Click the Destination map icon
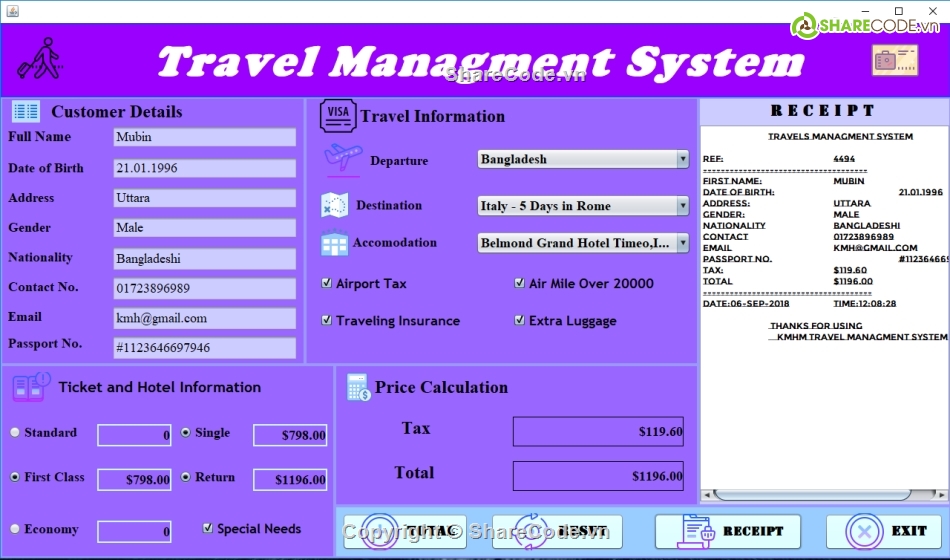The height and width of the screenshot is (560, 950). 334,205
